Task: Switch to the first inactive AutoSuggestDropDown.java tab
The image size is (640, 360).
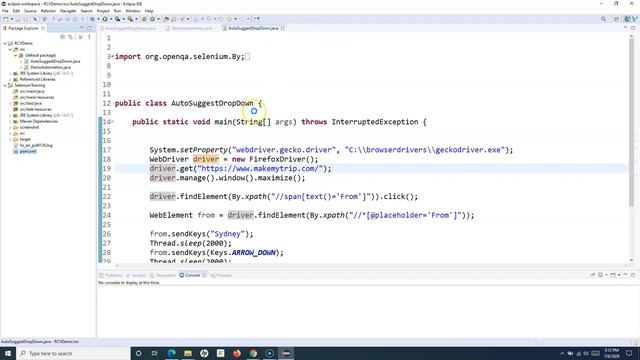Action: pyautogui.click(x=130, y=28)
